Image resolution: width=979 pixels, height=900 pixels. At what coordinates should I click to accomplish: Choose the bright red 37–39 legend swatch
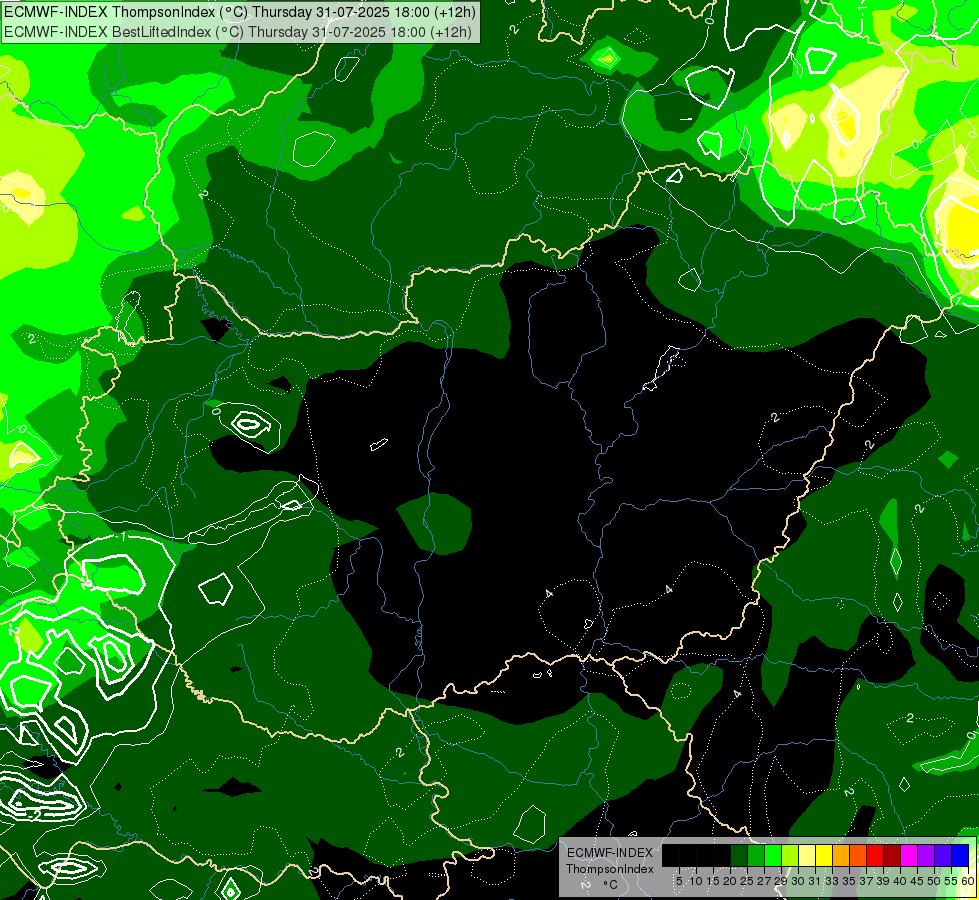[x=875, y=855]
